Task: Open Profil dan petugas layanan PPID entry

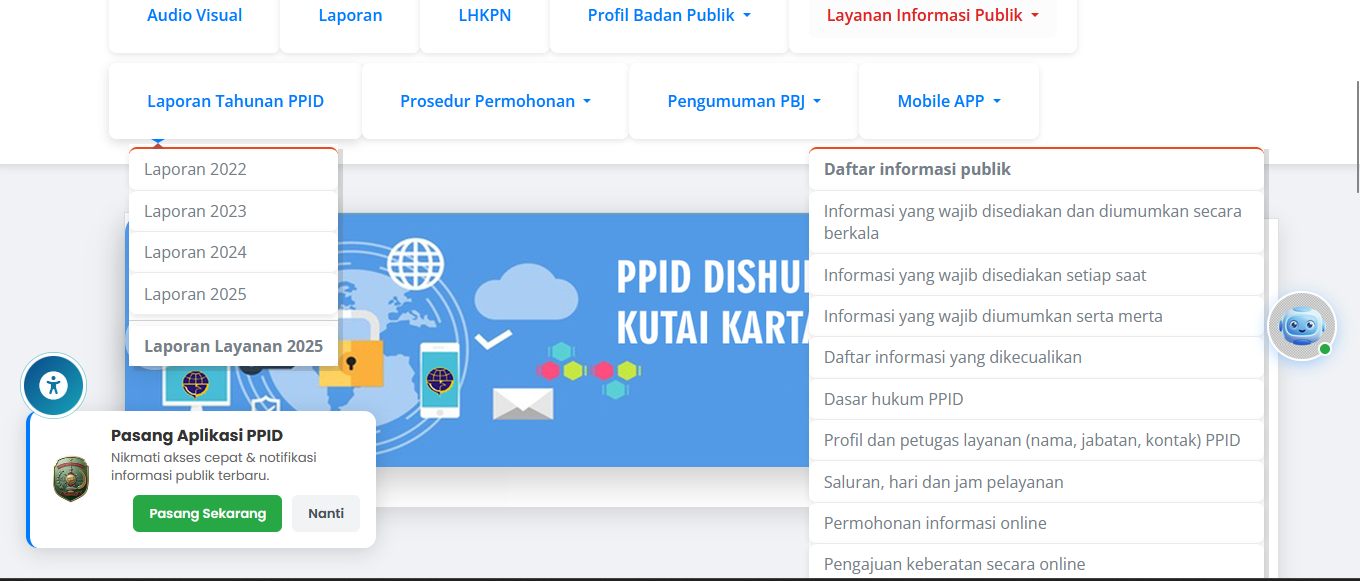Action: pyautogui.click(x=1036, y=440)
